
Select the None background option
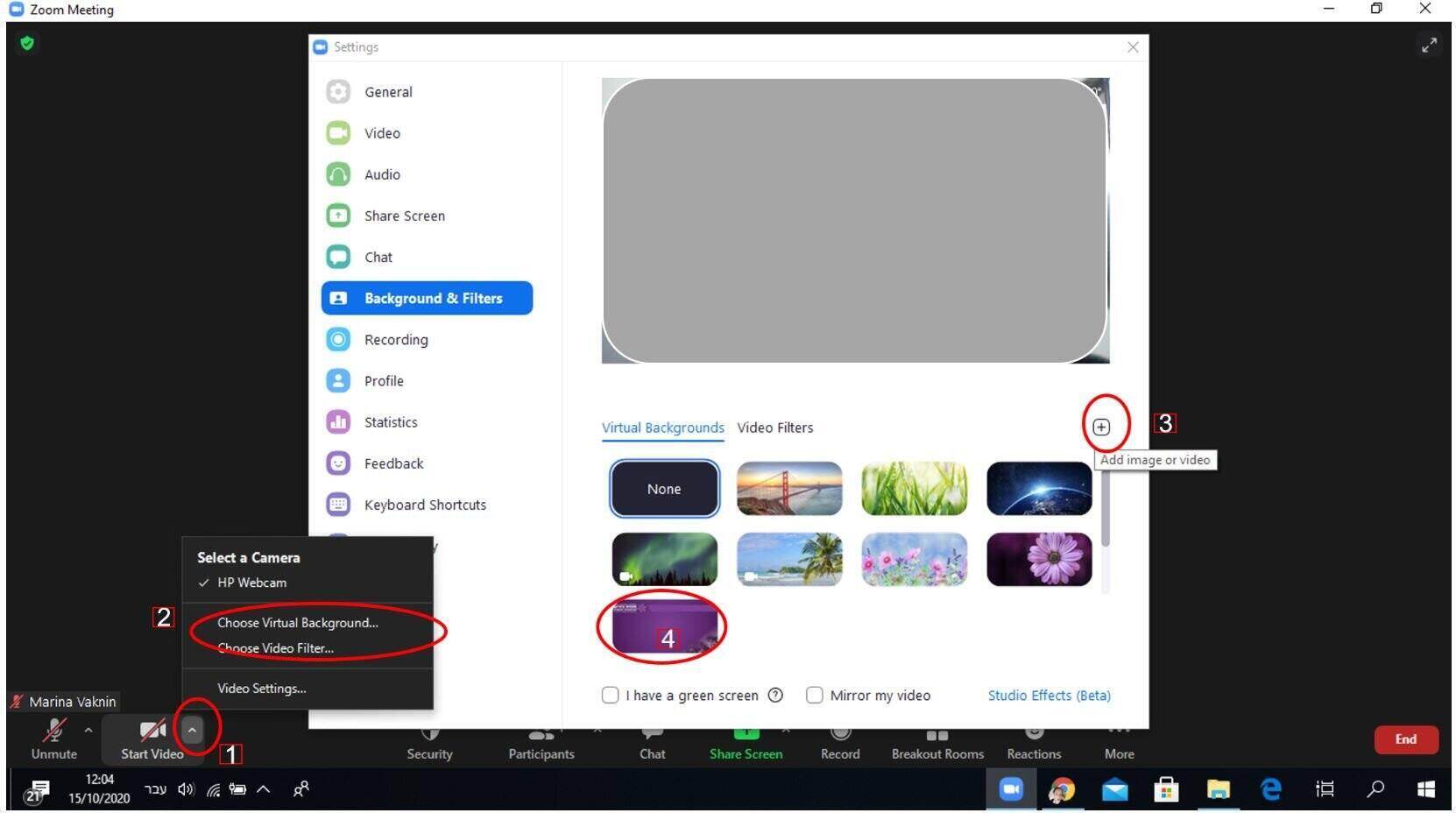(x=664, y=489)
